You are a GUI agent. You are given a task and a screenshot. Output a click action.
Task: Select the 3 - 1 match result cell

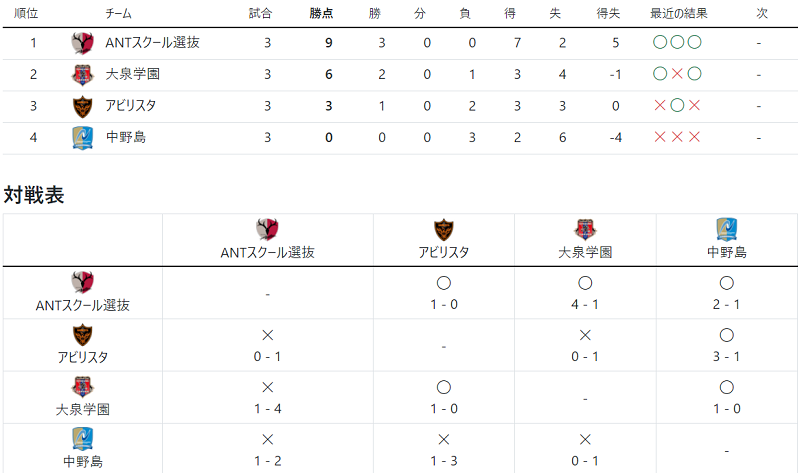tap(727, 345)
